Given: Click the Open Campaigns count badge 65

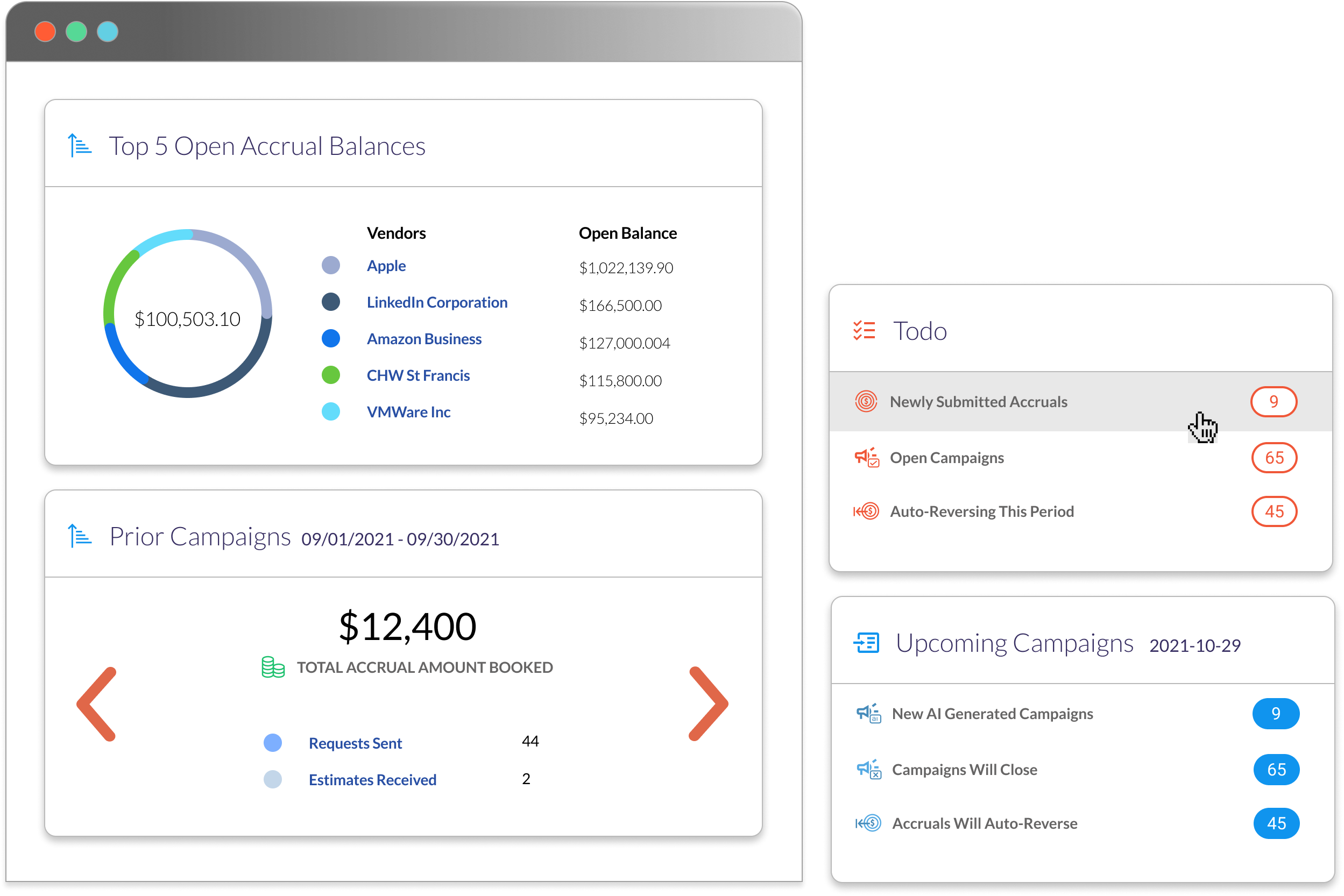Looking at the screenshot, I should [1274, 458].
